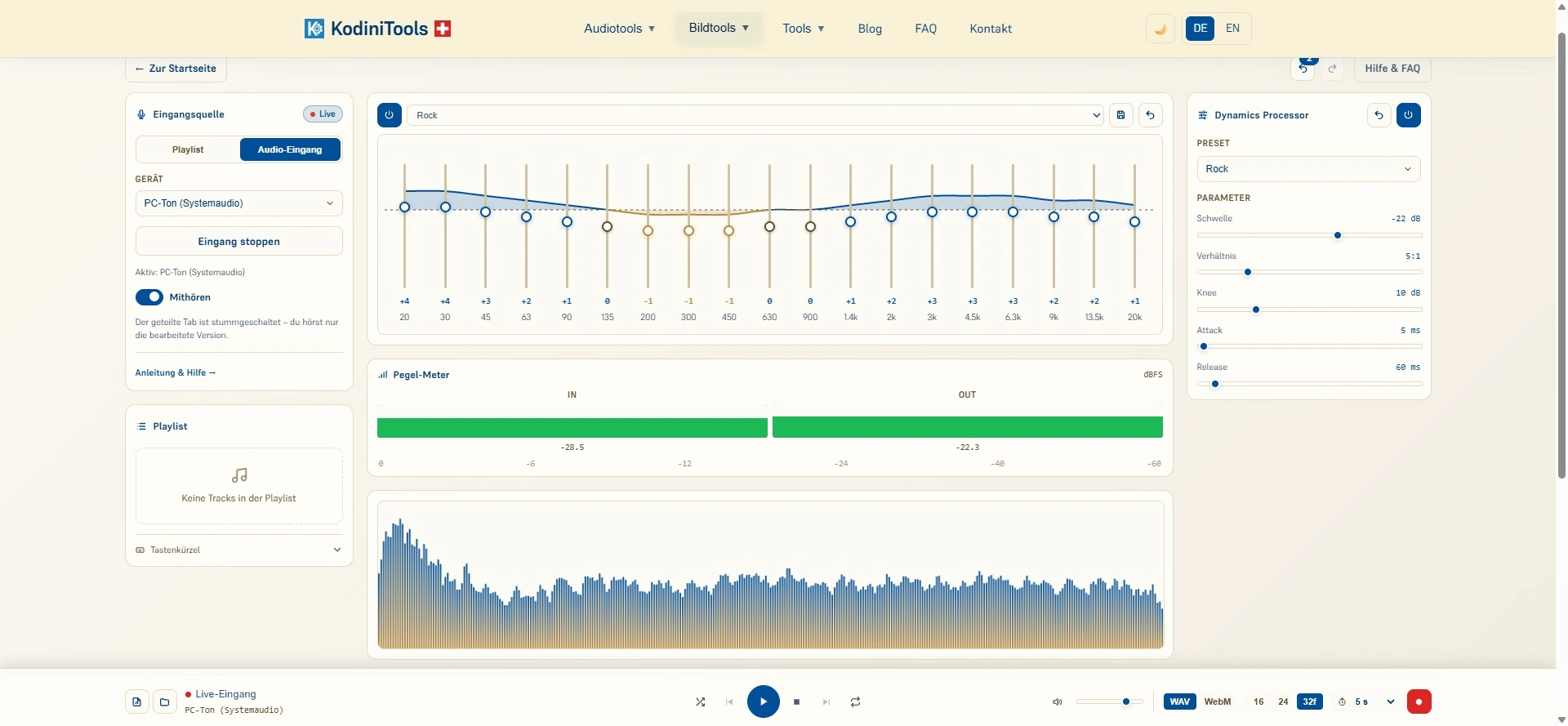Switch to dark mode with the moon icon
The height and width of the screenshot is (726, 1568).
tap(1160, 29)
